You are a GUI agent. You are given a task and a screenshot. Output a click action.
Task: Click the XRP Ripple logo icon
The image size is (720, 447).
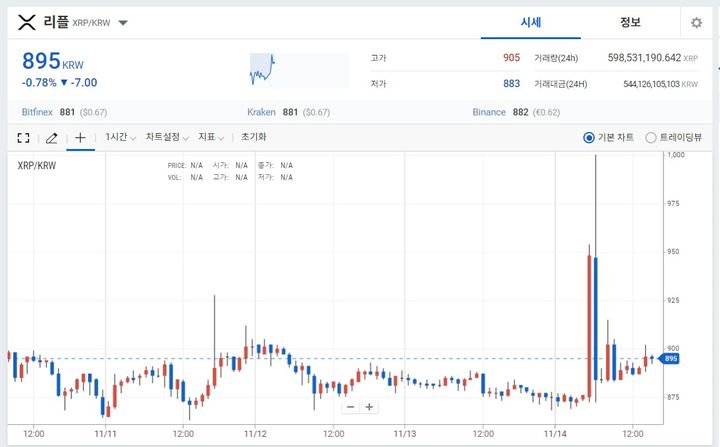tap(27, 22)
